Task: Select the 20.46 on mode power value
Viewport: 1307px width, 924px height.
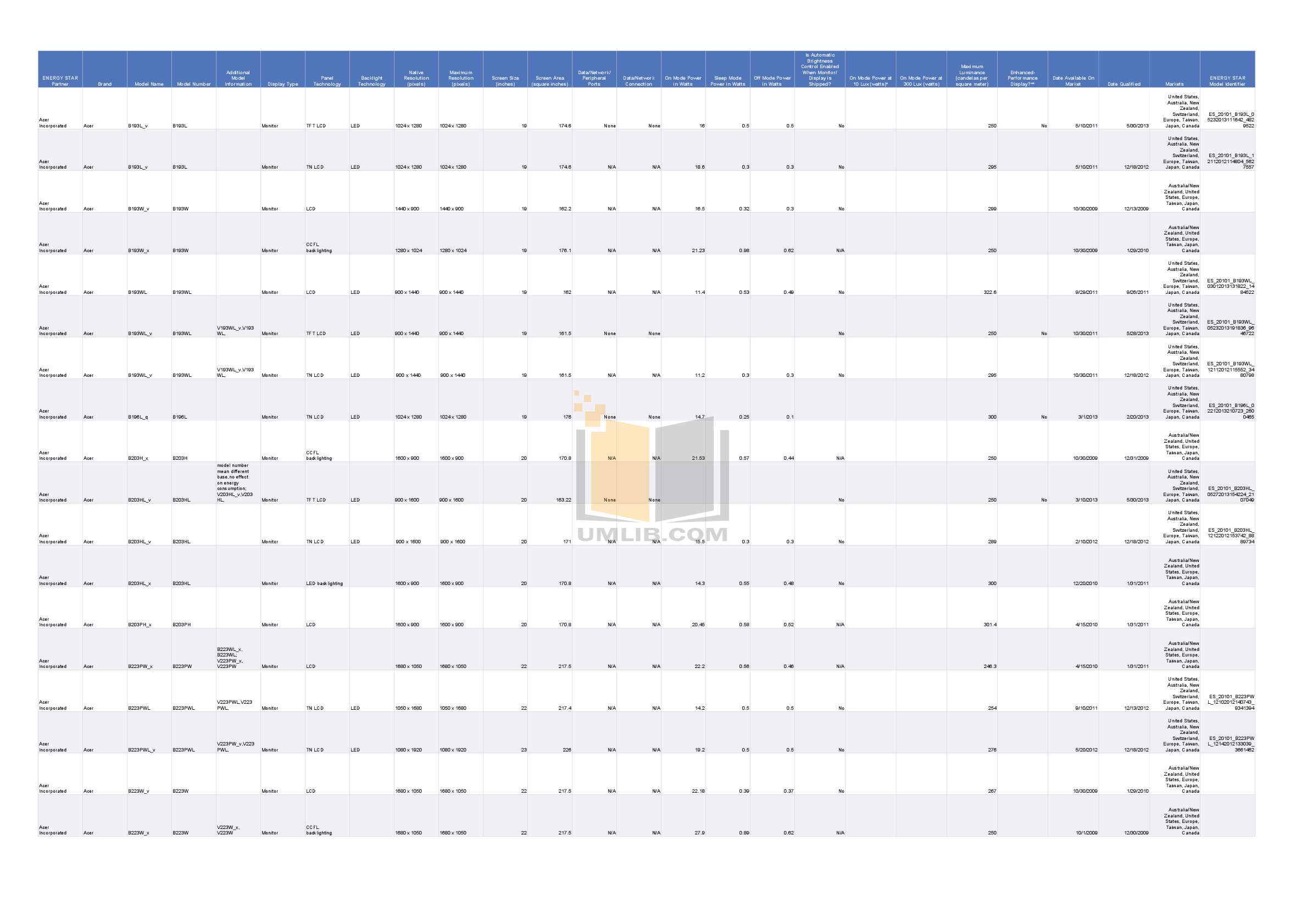Action: [x=698, y=625]
